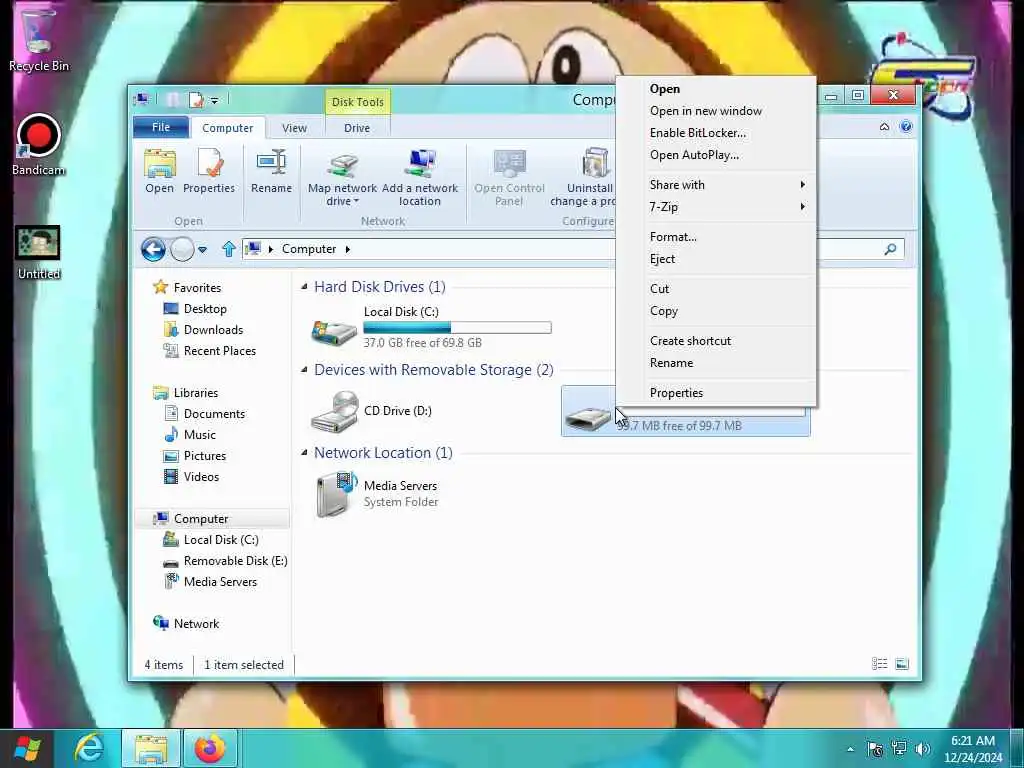Select Removable Disk (E:) in navigation pane
This screenshot has width=1024, height=768.
[x=235, y=561]
